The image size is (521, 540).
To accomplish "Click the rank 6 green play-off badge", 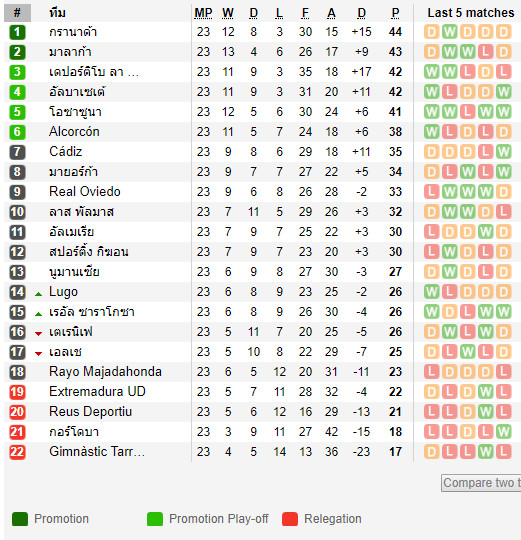I will pos(17,132).
